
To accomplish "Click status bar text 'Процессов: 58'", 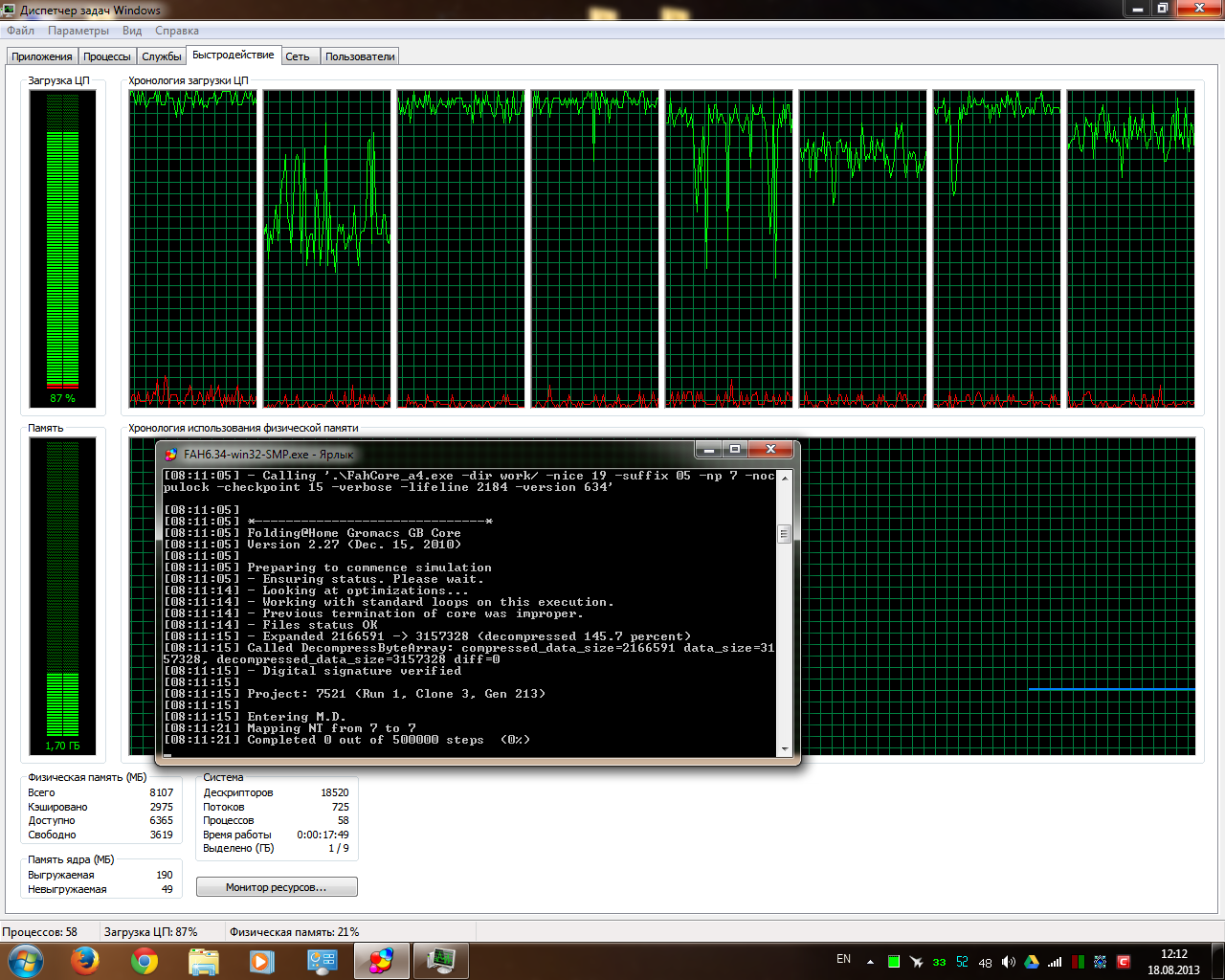I will click(x=40, y=931).
